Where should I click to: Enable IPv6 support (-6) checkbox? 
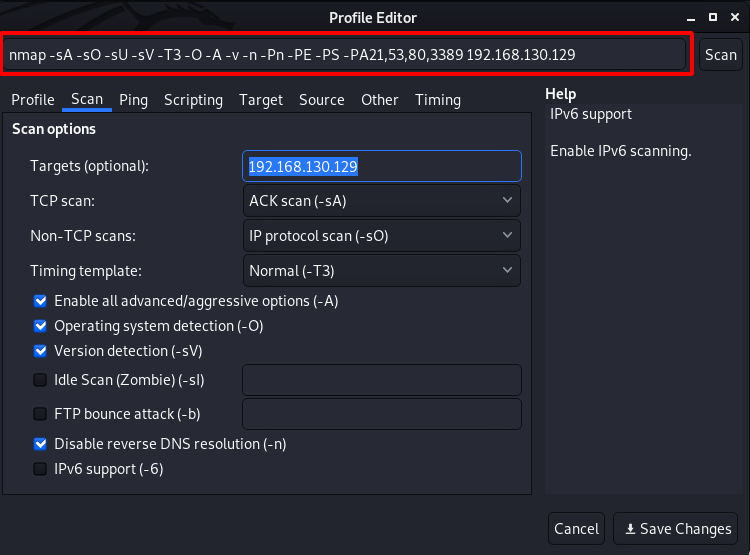coord(40,469)
